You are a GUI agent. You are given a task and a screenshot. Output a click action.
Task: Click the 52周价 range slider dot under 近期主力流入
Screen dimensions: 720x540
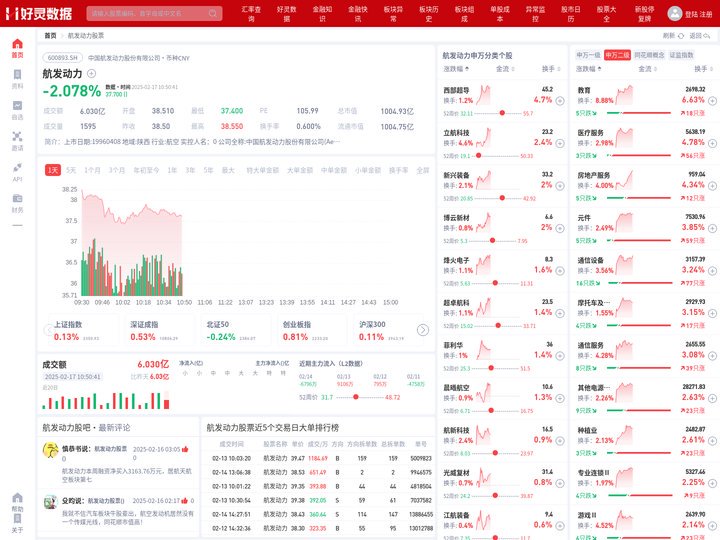coord(356,397)
